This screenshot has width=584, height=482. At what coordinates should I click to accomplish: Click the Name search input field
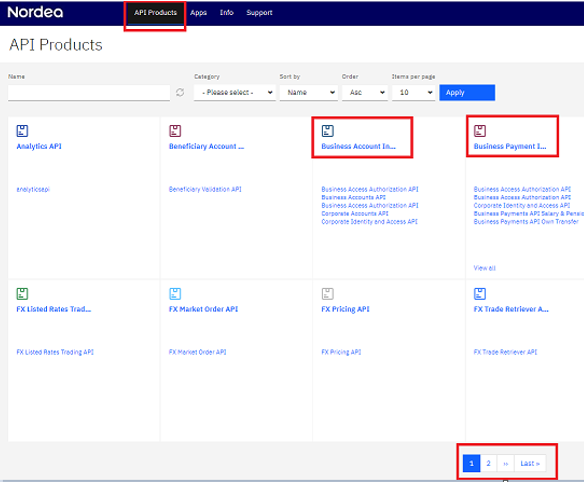89,93
